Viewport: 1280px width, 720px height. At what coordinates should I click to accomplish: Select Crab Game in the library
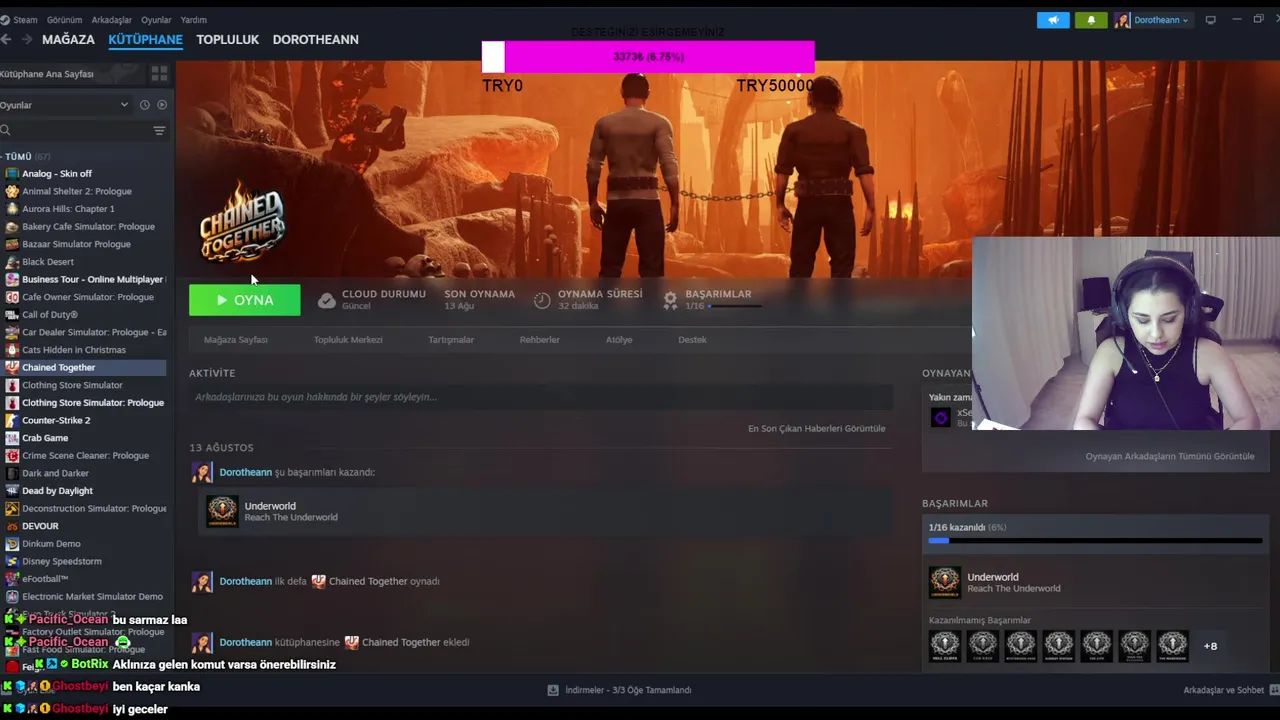click(x=45, y=438)
